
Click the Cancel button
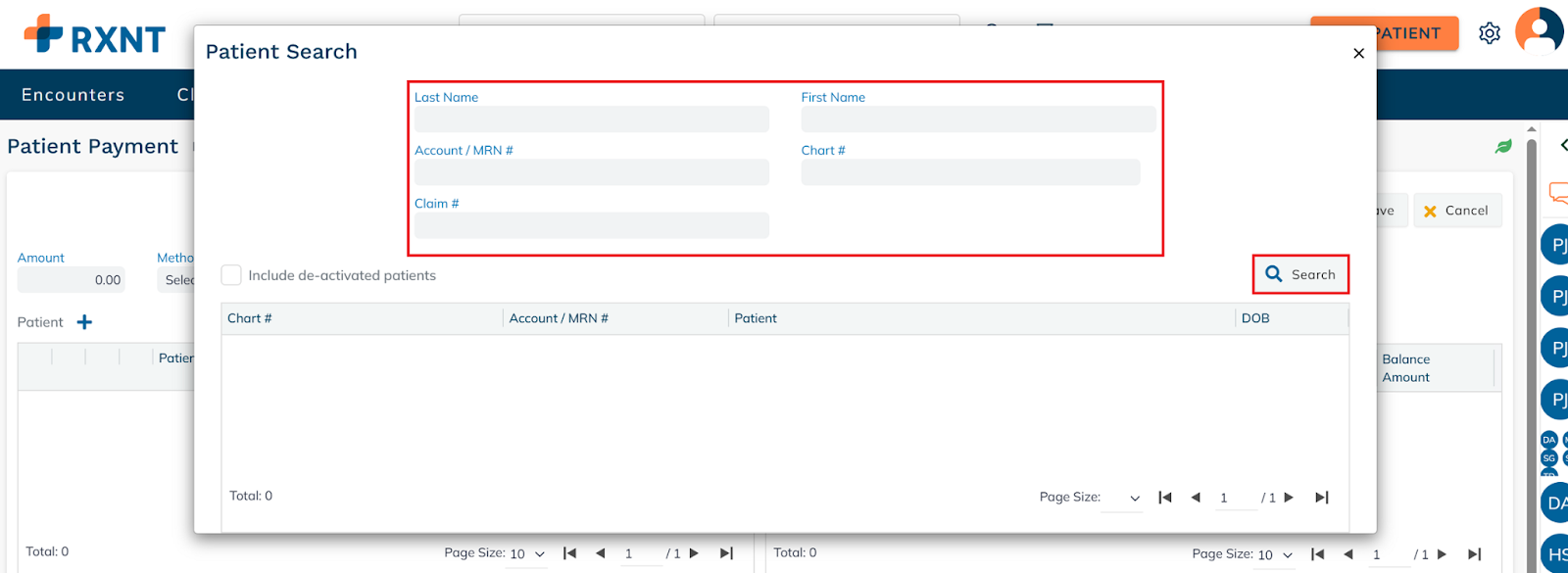click(x=1456, y=211)
